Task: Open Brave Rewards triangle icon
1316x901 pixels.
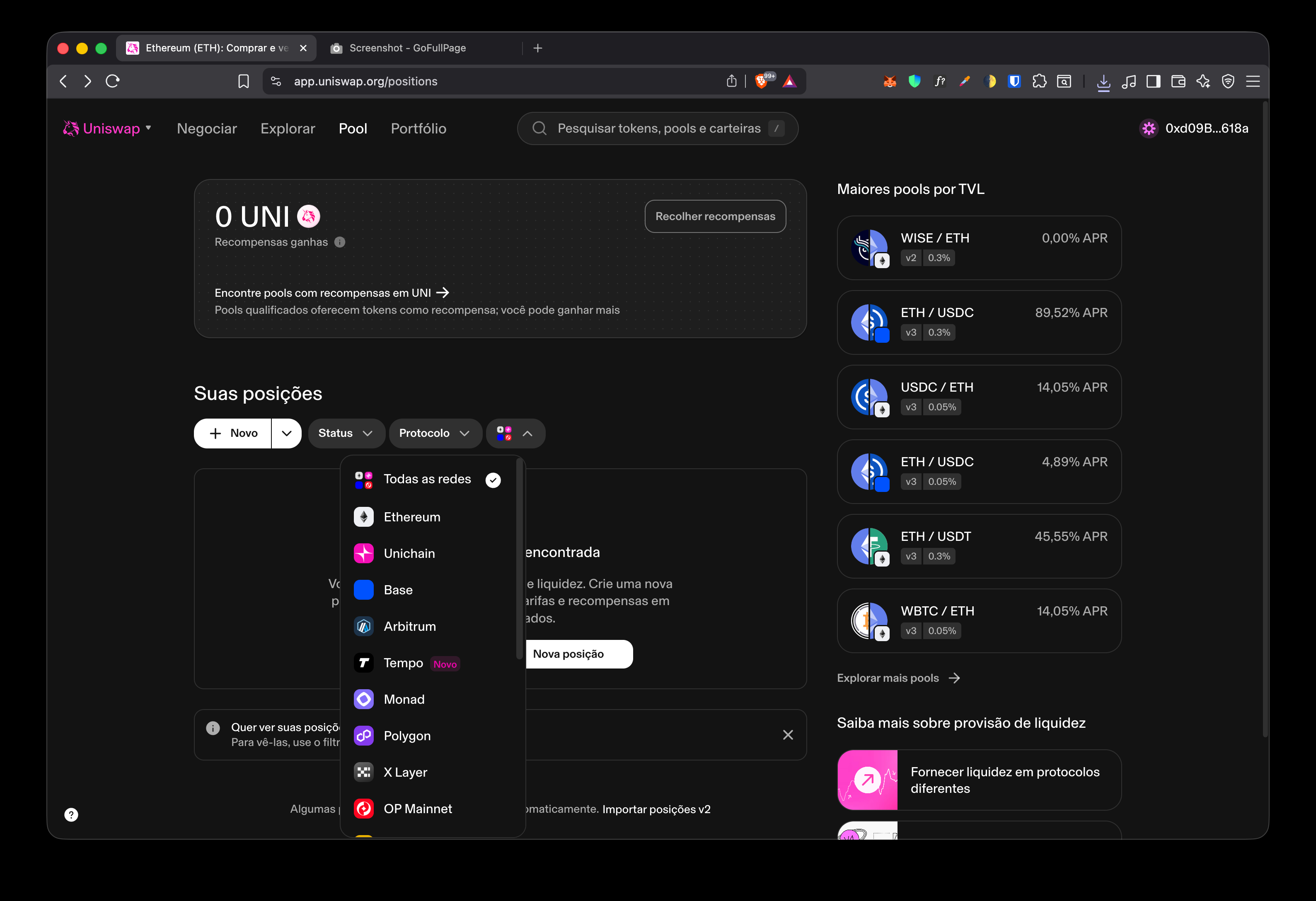Action: coord(789,82)
